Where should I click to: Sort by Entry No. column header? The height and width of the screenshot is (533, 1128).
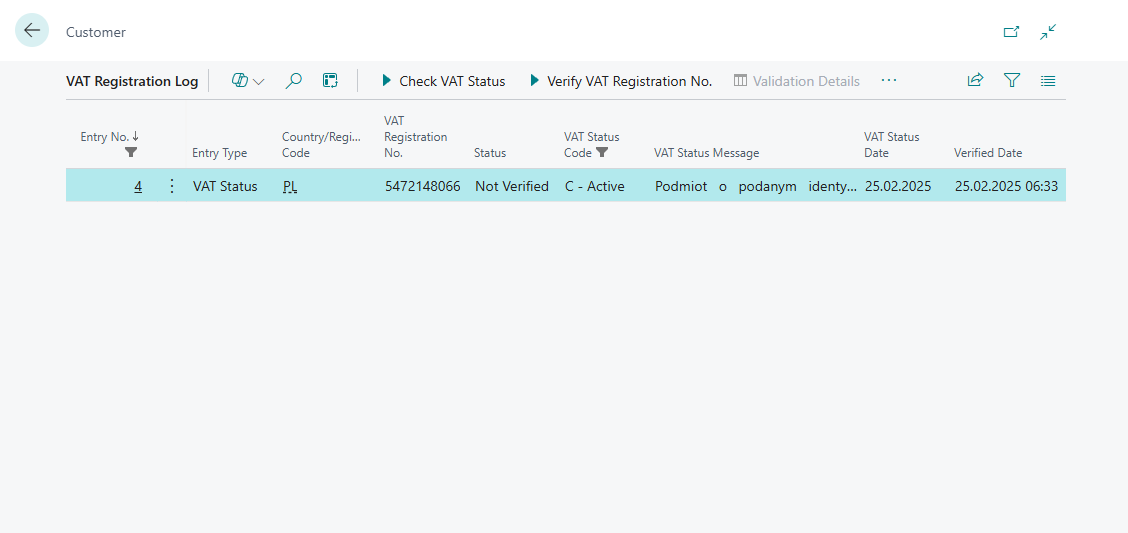(109, 137)
